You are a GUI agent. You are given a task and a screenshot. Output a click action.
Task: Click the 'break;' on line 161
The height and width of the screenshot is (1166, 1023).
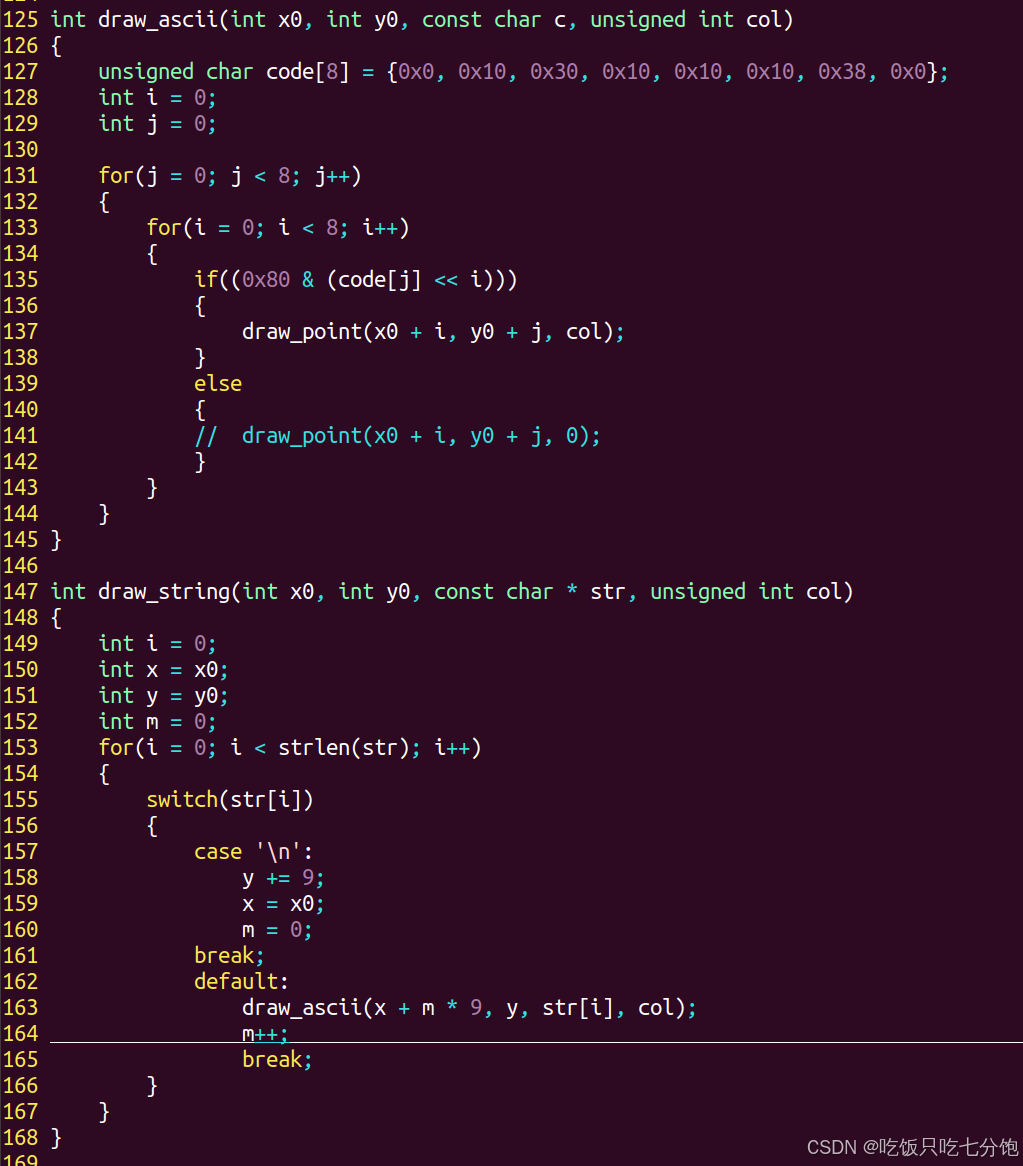229,956
